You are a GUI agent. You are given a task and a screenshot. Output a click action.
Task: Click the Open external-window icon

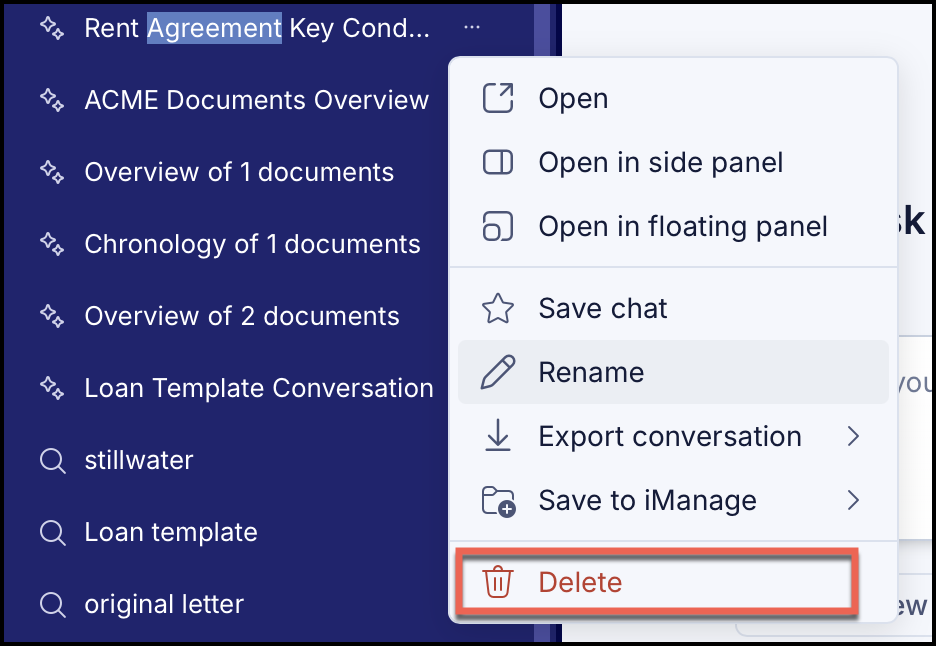click(498, 99)
